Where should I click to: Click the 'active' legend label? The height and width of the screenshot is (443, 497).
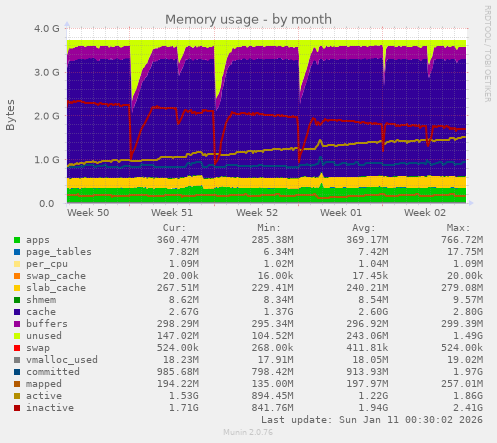(44, 396)
